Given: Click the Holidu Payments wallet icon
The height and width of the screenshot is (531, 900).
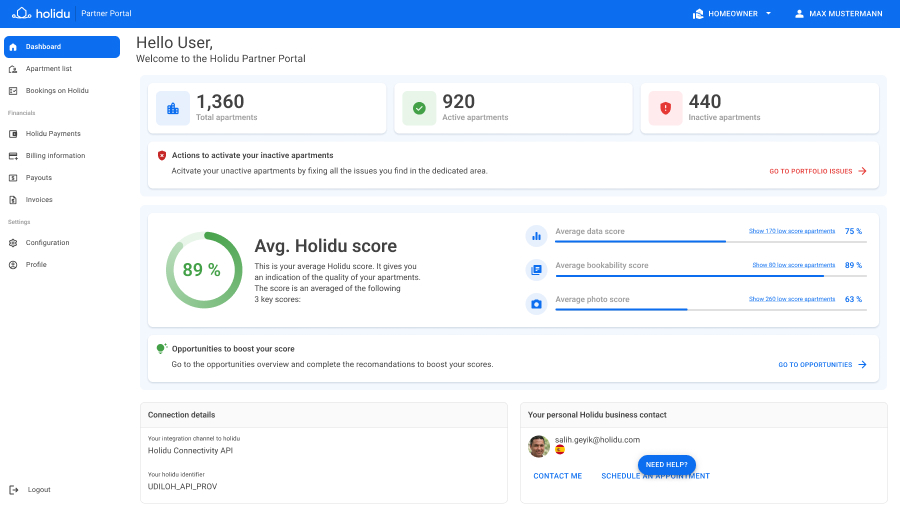Looking at the screenshot, I should tap(13, 134).
